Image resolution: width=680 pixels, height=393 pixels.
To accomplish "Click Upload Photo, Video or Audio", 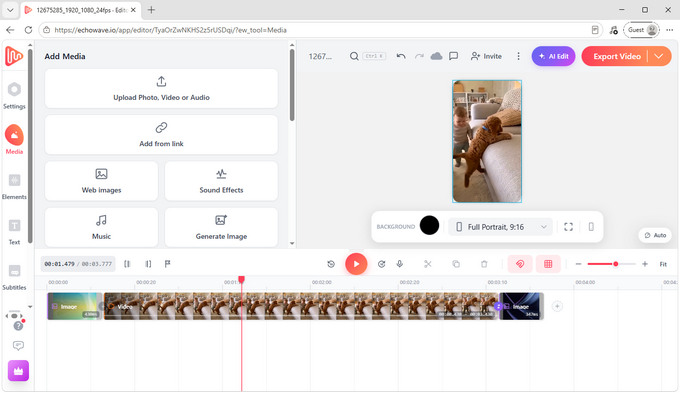I will pos(161,88).
